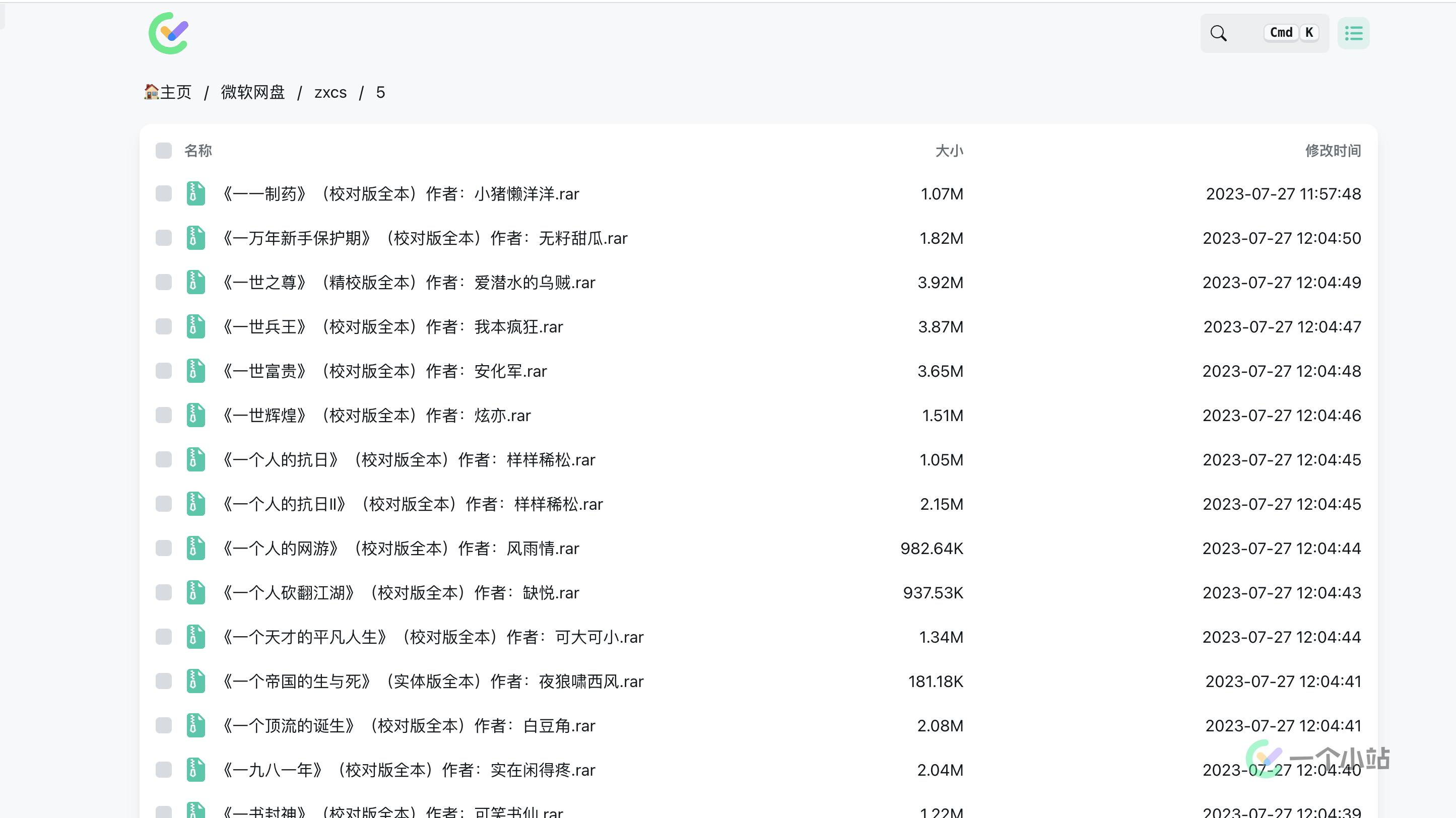Toggle the list view layout icon

click(1353, 33)
